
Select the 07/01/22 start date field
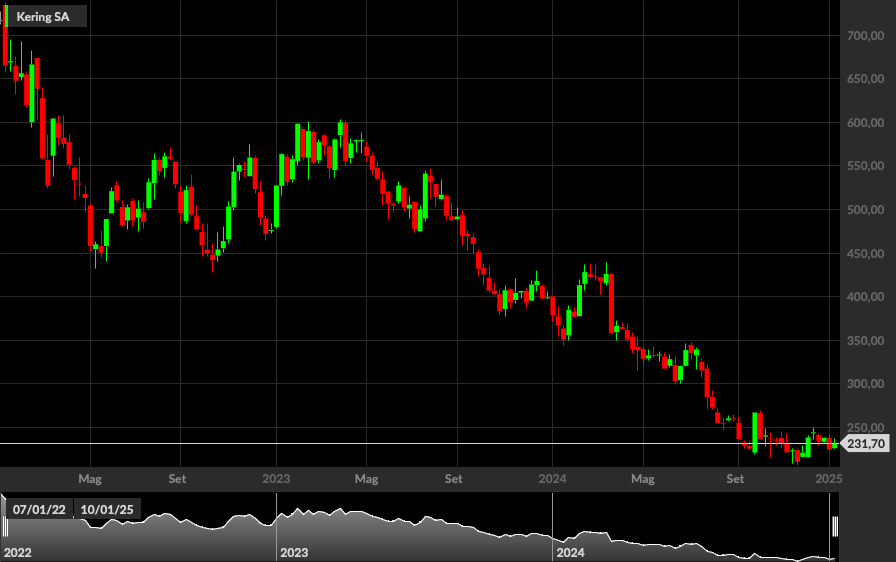click(39, 509)
